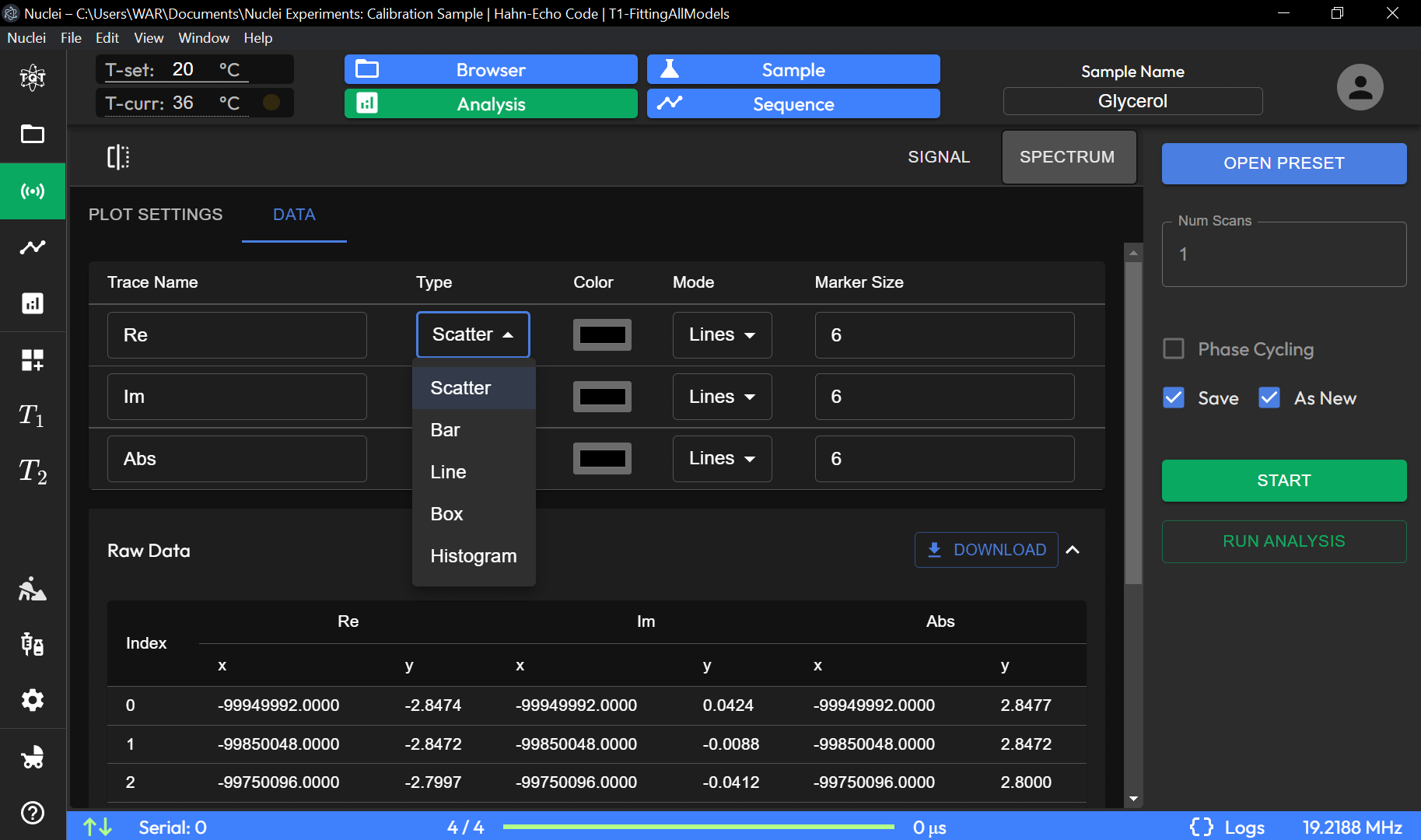Open the Nuclei menu
The image size is (1421, 840).
(x=26, y=38)
